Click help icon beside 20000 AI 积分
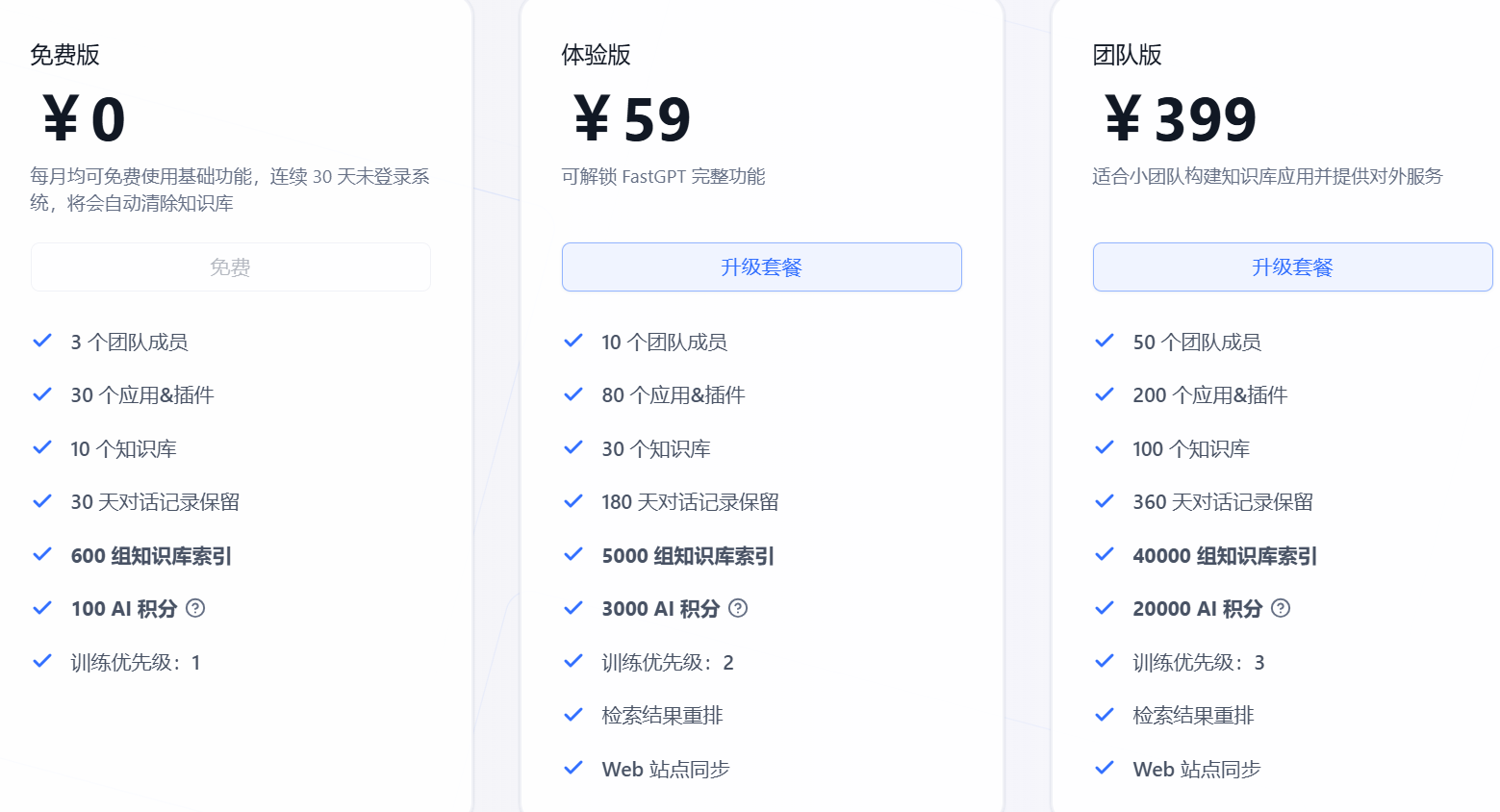1500x812 pixels. click(x=1281, y=608)
